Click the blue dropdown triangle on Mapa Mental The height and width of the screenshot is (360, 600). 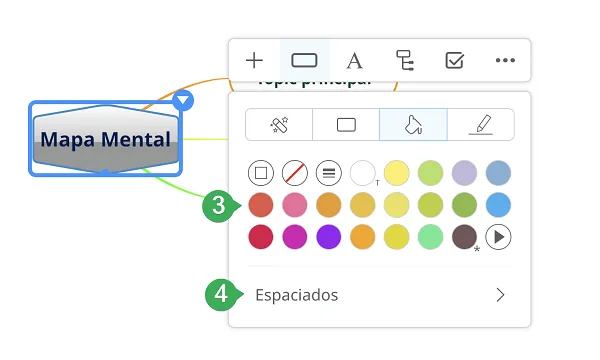(183, 101)
